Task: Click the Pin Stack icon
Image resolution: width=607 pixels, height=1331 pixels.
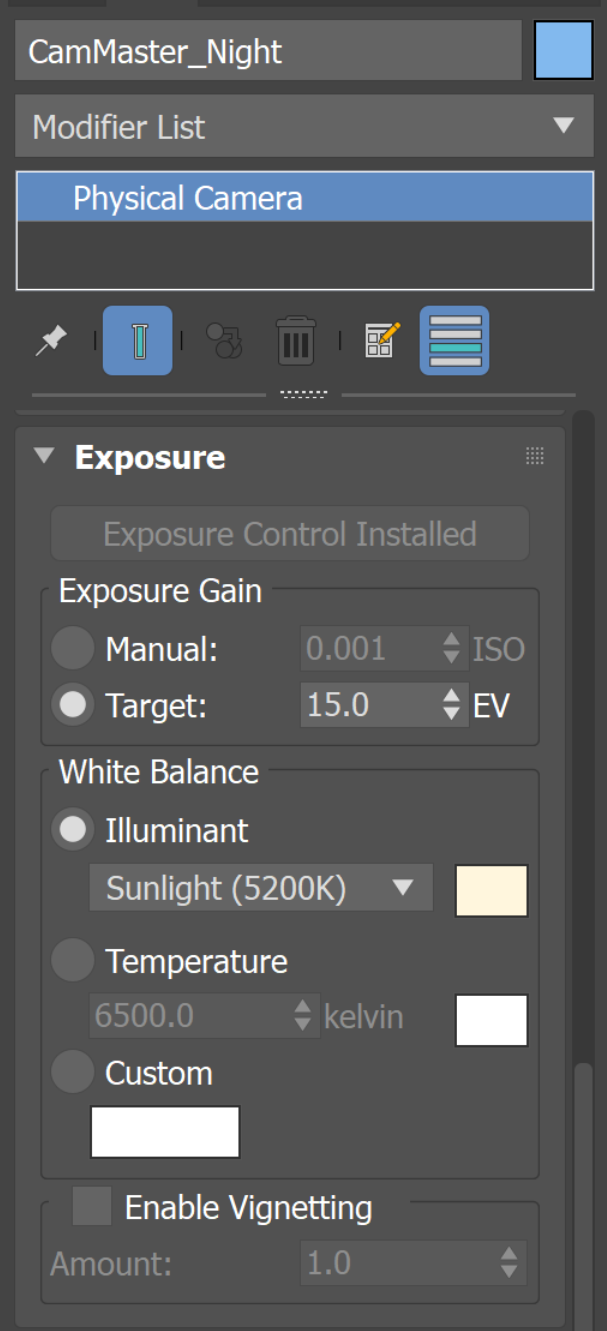Action: point(51,341)
